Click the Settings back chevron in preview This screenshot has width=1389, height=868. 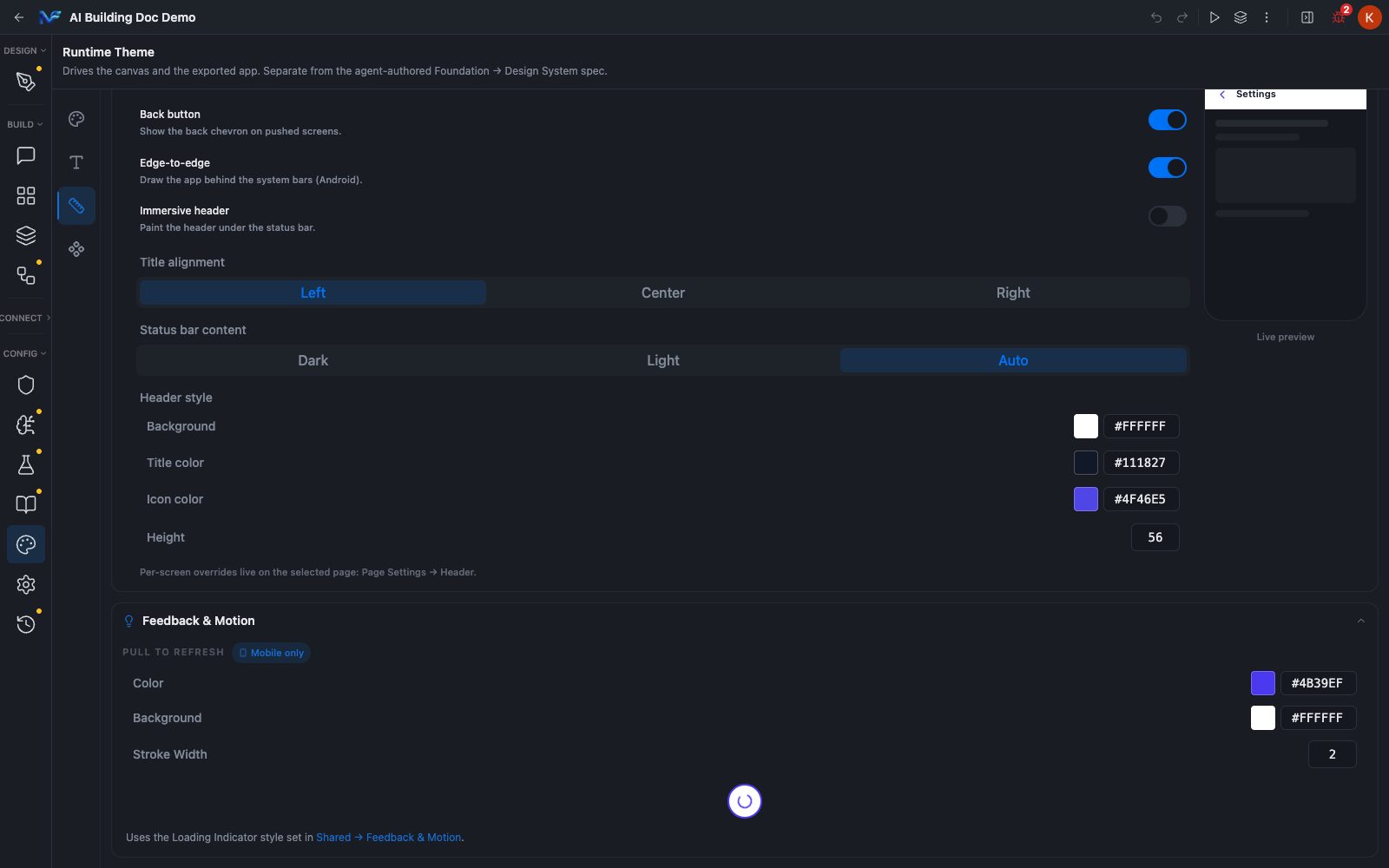(1222, 95)
